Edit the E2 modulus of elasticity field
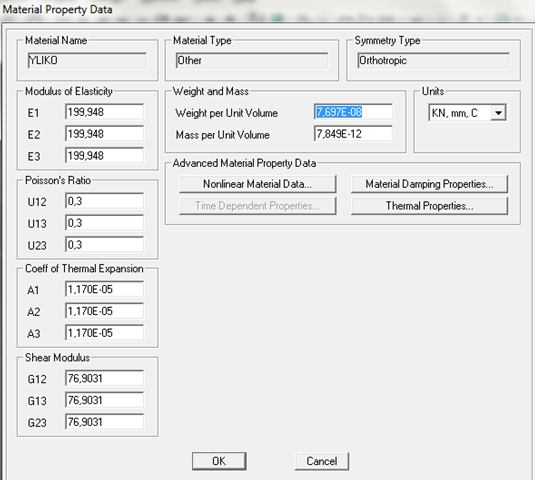This screenshot has width=535, height=480. pos(104,134)
